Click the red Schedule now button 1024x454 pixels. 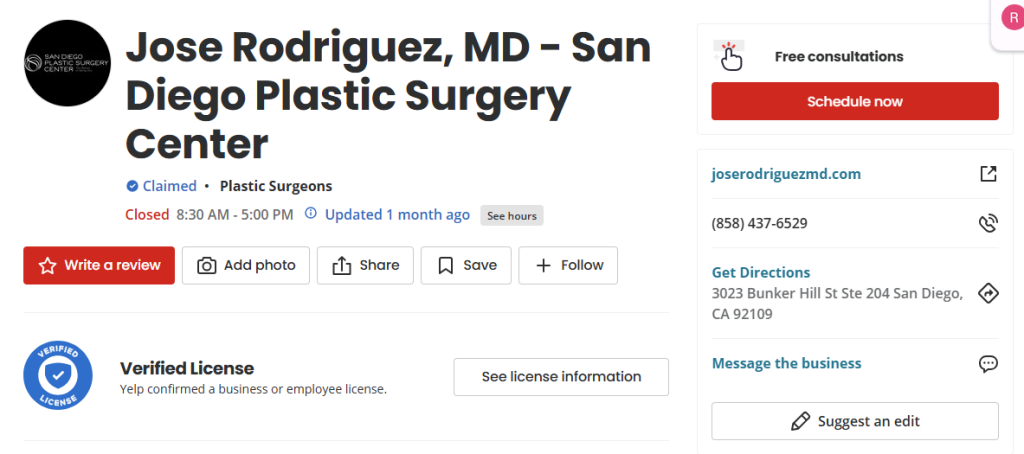[855, 101]
